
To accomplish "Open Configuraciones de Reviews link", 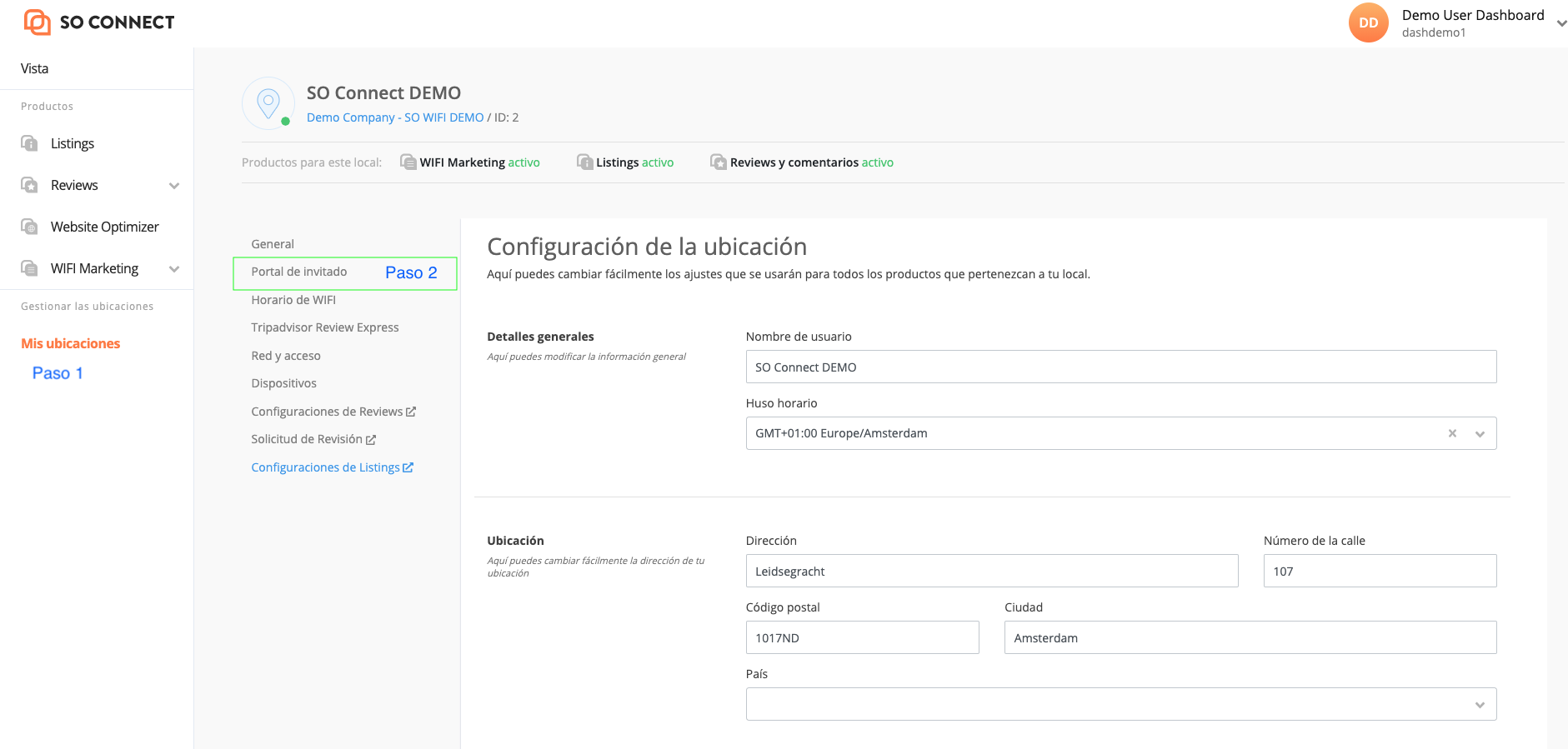I will (x=327, y=412).
